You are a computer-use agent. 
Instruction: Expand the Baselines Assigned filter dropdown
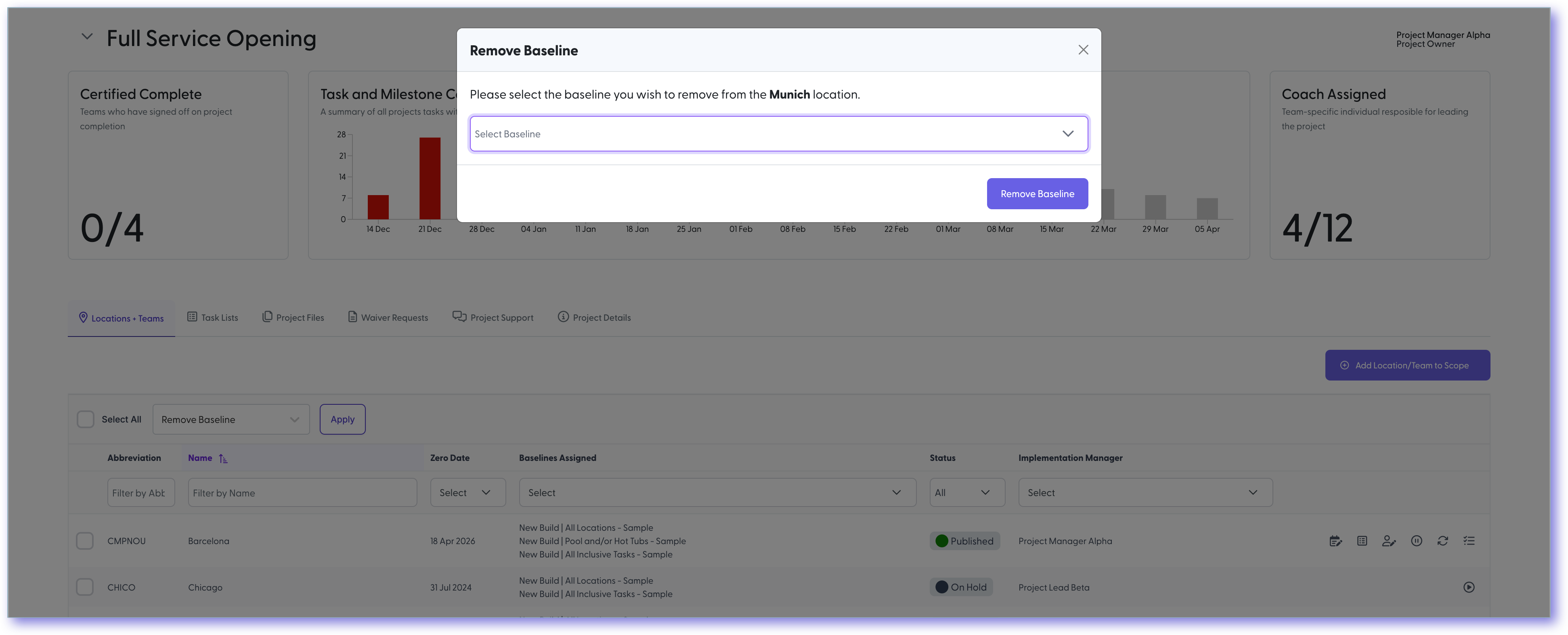717,492
